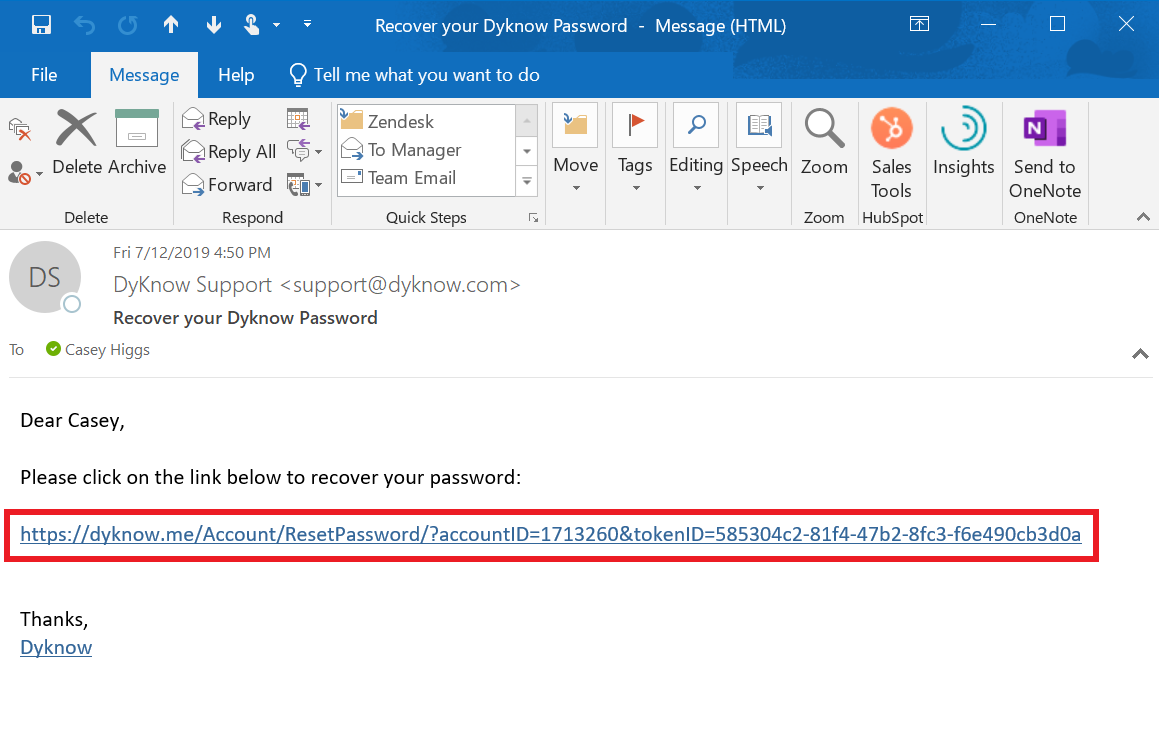Viewport: 1159px width, 735px height.
Task: Open the dyknow.me ResetPassword link
Action: (551, 534)
